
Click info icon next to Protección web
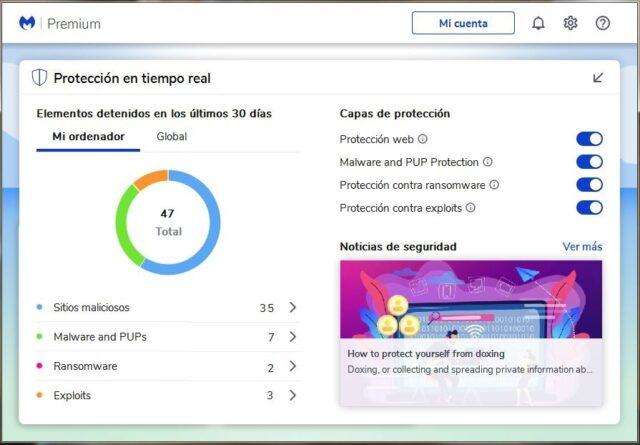pyautogui.click(x=423, y=139)
